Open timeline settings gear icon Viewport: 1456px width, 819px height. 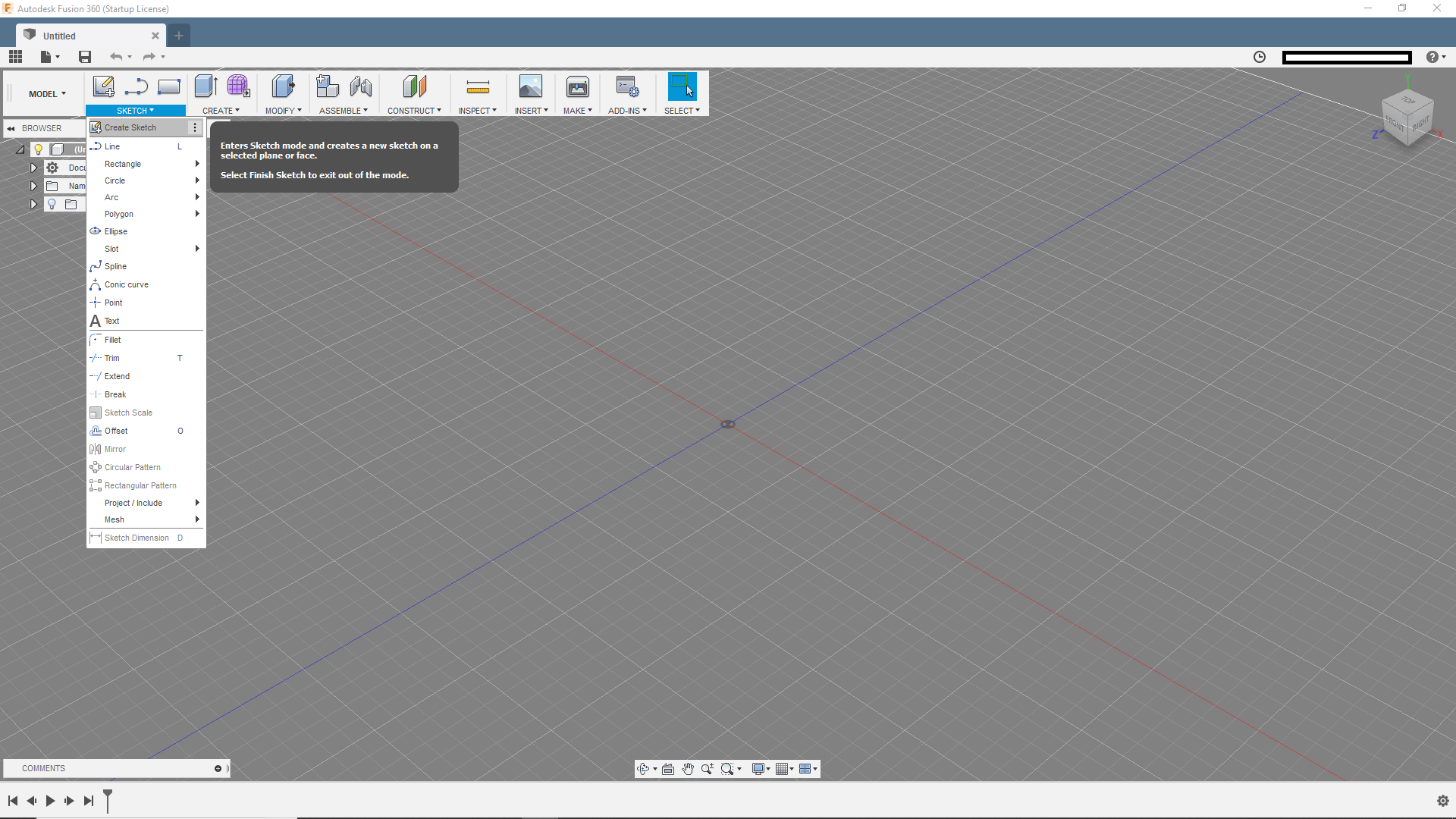coord(1443,801)
